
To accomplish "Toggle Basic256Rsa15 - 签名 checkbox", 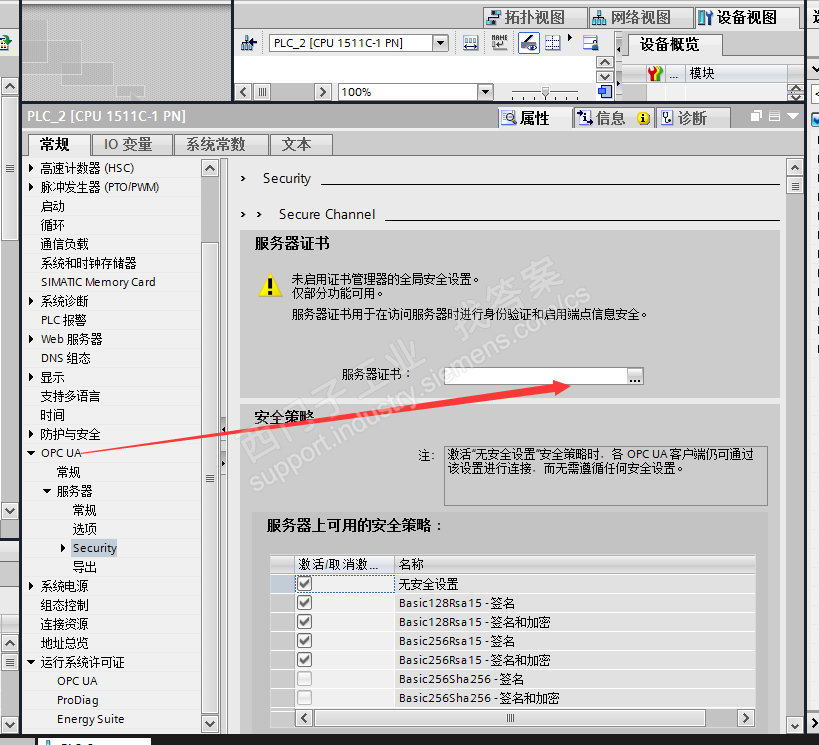I will (305, 641).
